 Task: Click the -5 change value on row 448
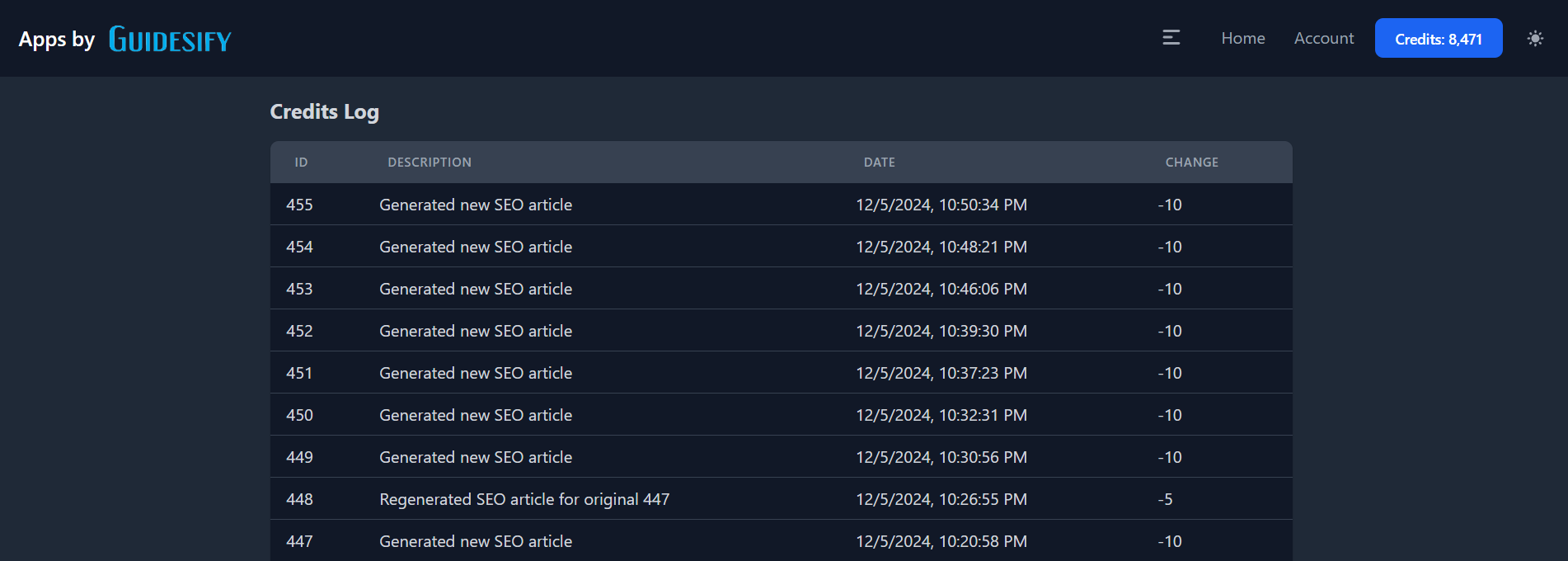point(1165,498)
